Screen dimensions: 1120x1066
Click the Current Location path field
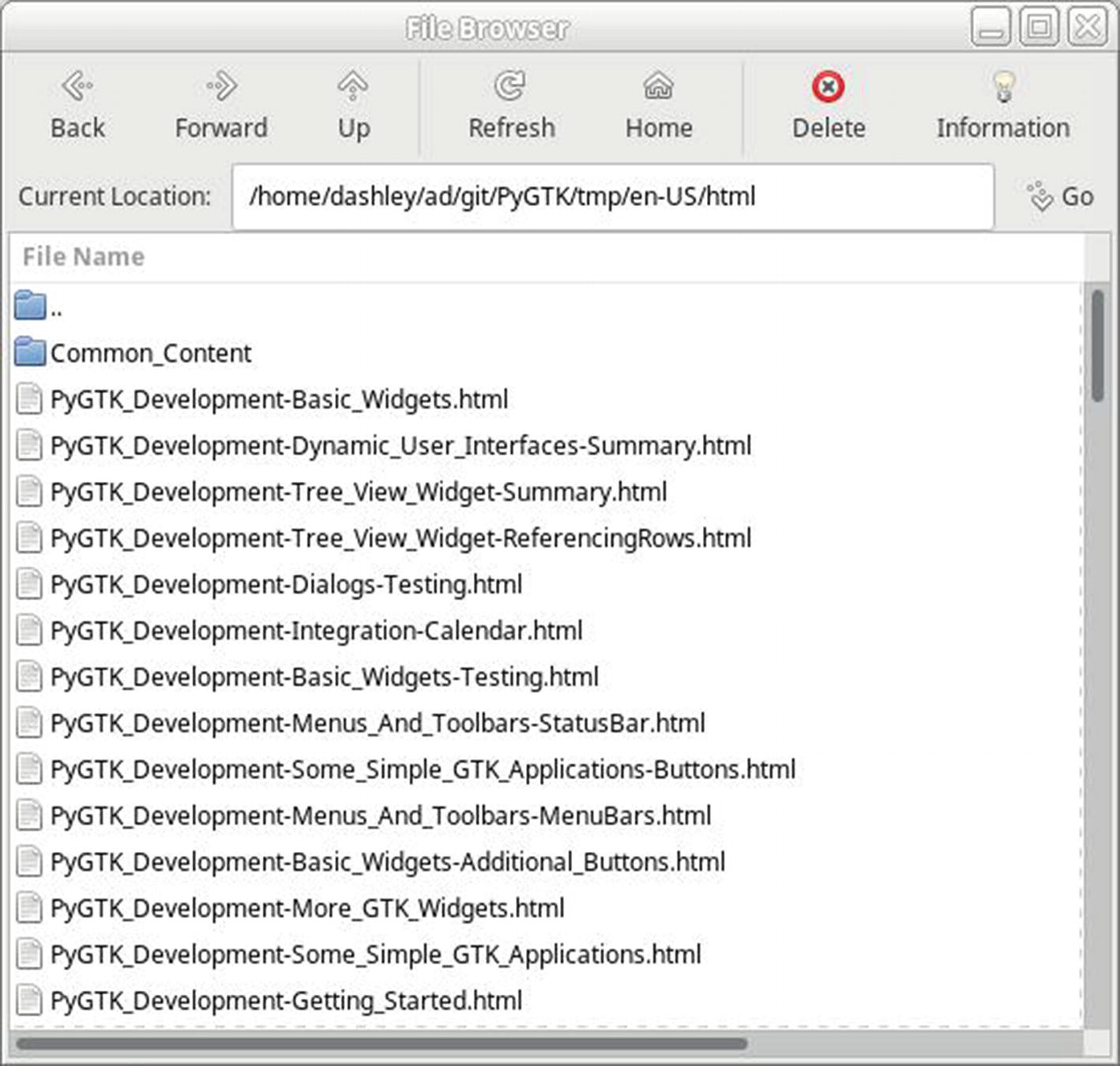(x=612, y=197)
